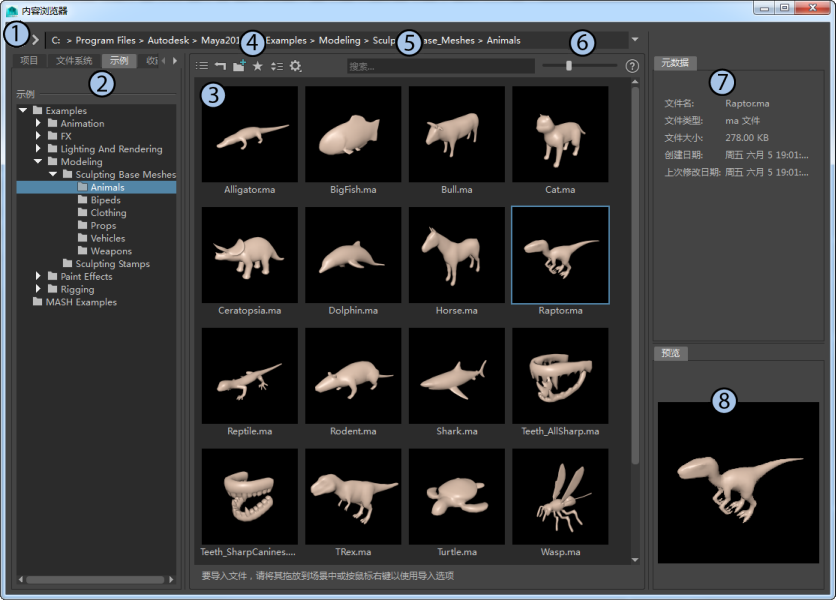Collapse the Modeling folder

(x=38, y=161)
